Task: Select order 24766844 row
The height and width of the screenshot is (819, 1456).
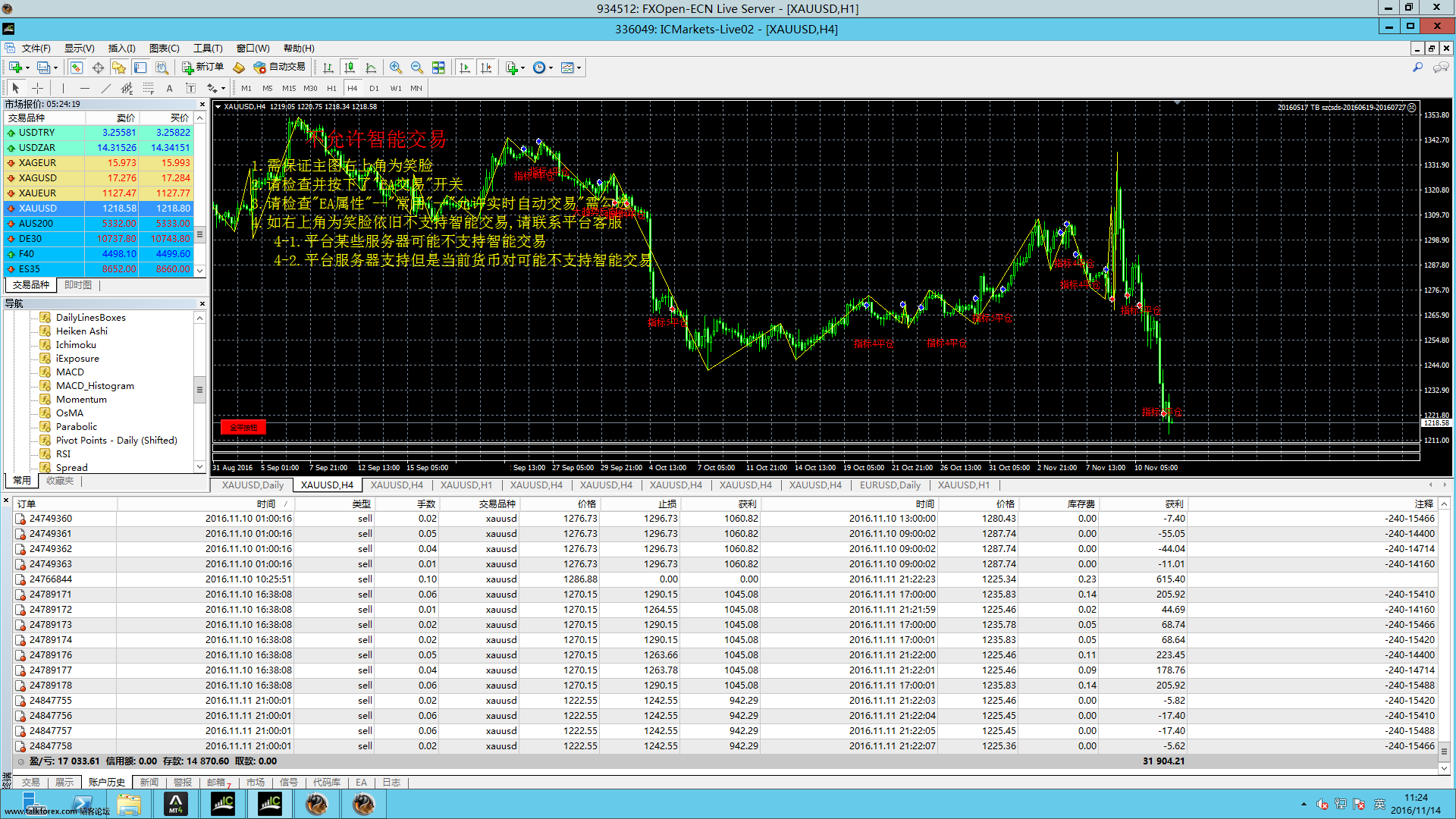Action: point(726,579)
